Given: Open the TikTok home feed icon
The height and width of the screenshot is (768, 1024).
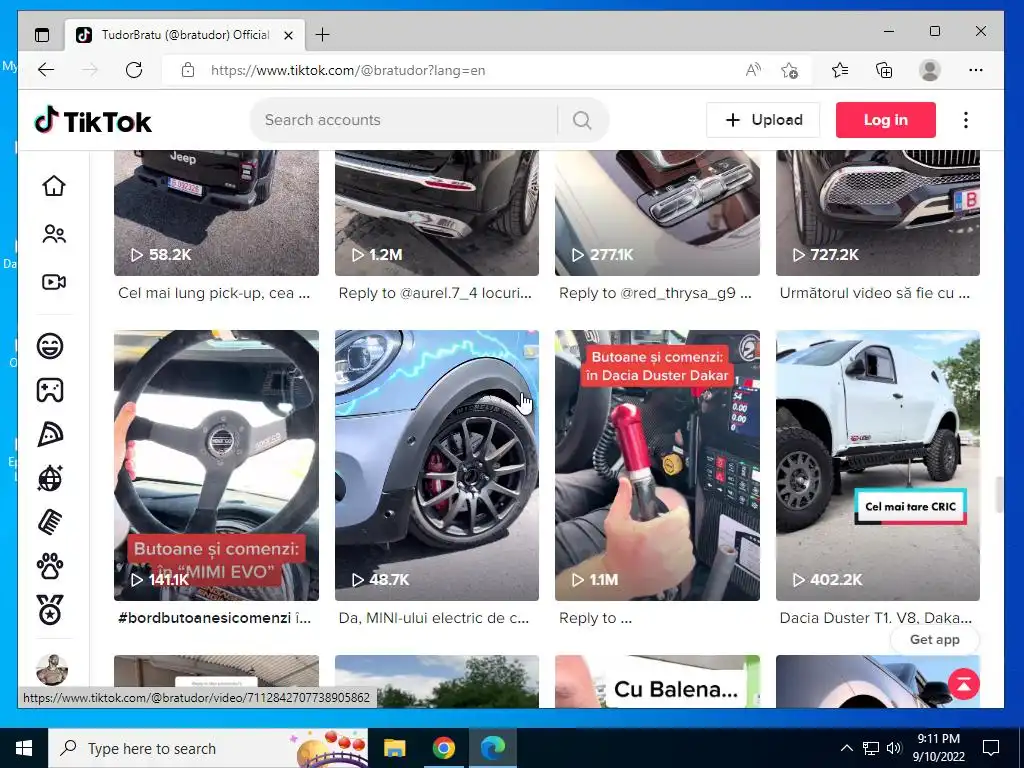Looking at the screenshot, I should point(54,186).
